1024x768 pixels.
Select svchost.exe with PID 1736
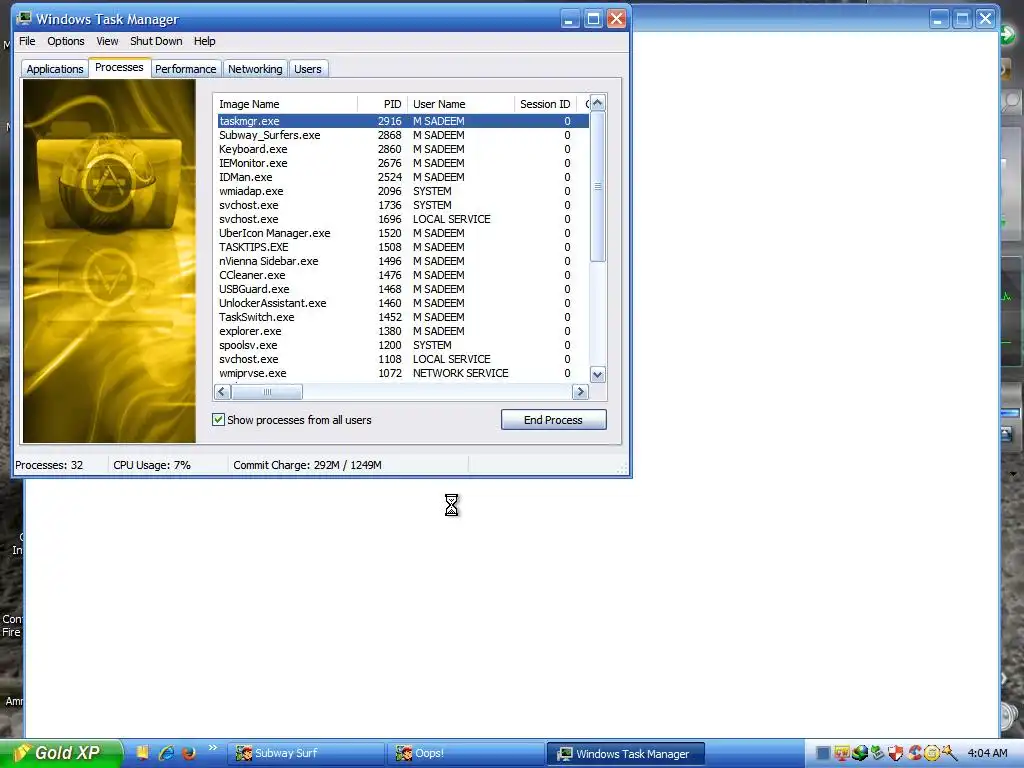(403, 205)
